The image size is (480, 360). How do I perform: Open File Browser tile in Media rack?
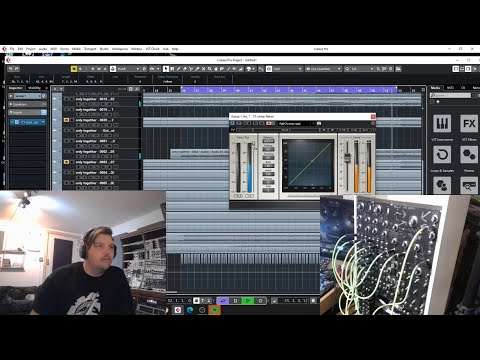point(469,185)
